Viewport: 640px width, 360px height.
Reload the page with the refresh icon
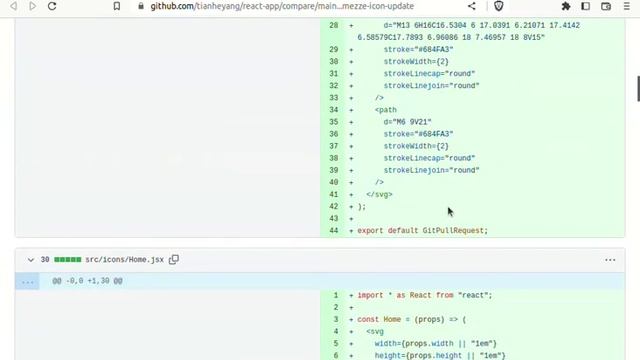[52, 6]
